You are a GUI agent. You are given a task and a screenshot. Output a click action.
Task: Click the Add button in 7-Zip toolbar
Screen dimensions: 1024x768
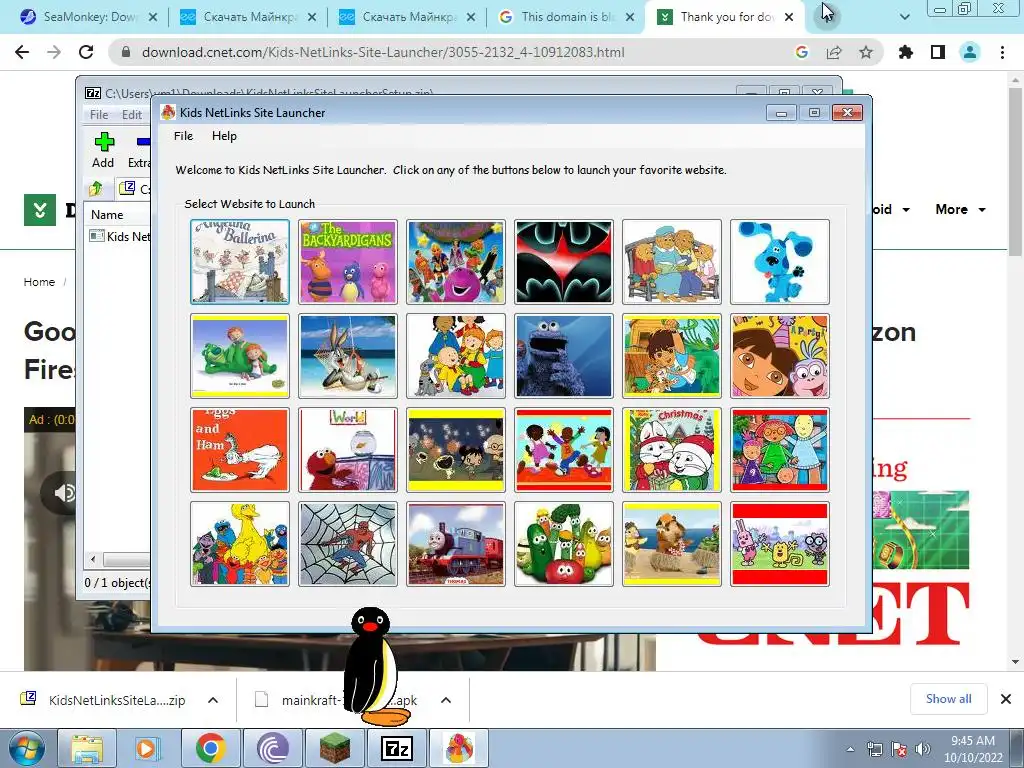(103, 150)
